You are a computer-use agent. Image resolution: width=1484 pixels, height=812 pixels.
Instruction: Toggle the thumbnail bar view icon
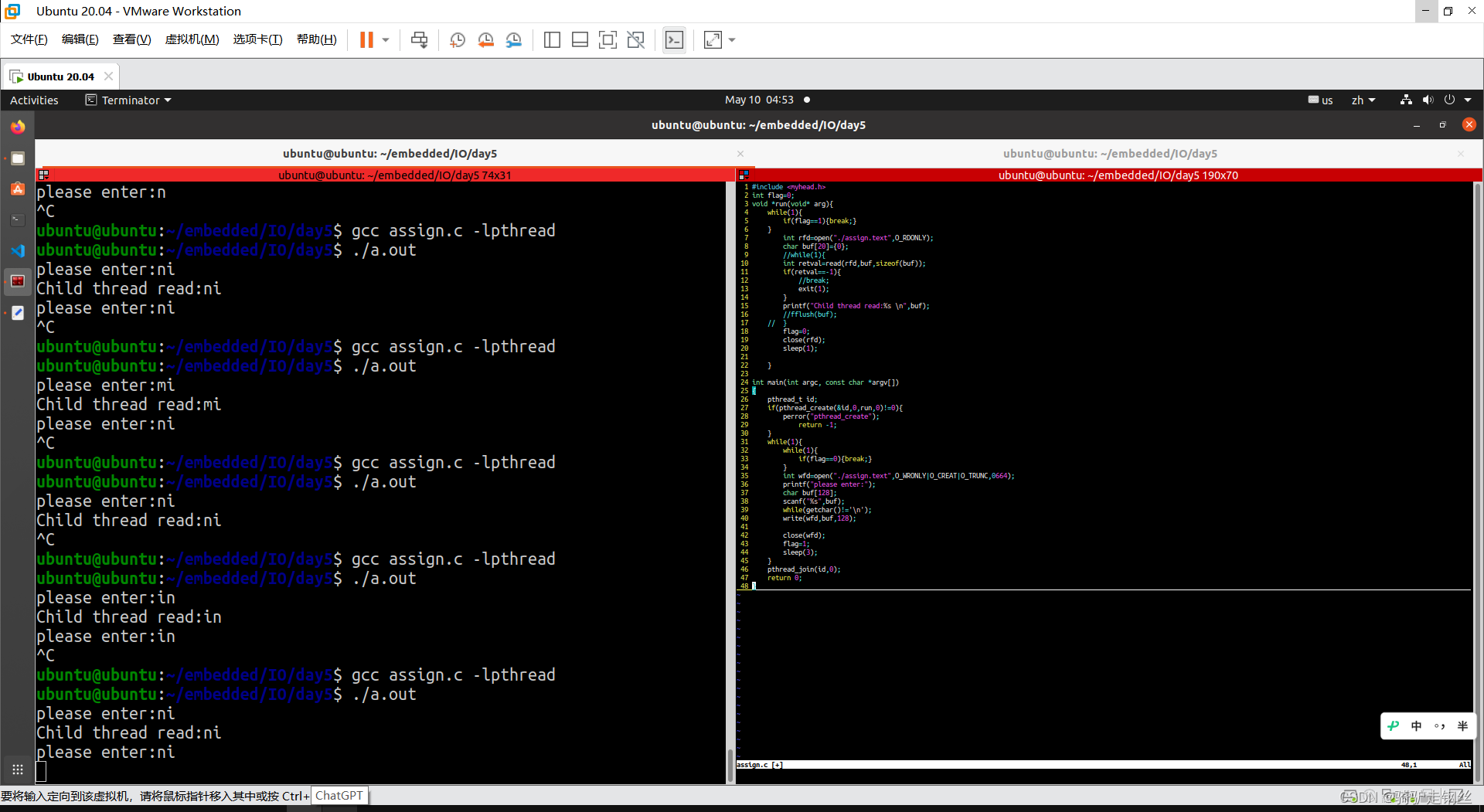580,39
